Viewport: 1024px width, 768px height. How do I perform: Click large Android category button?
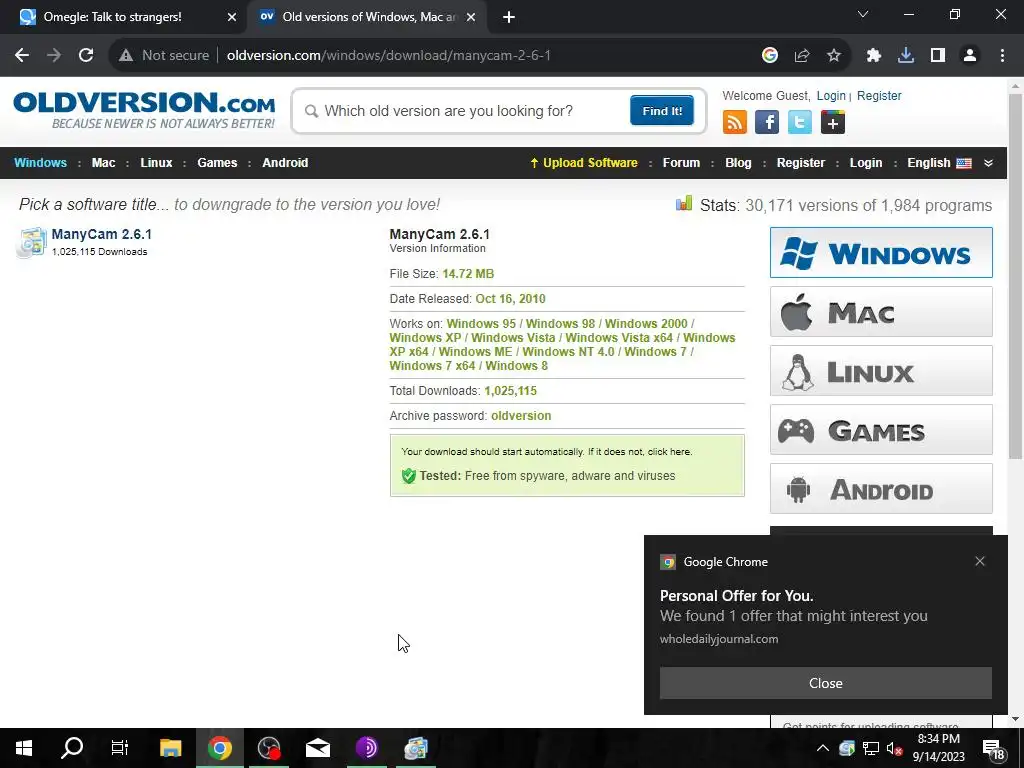881,488
